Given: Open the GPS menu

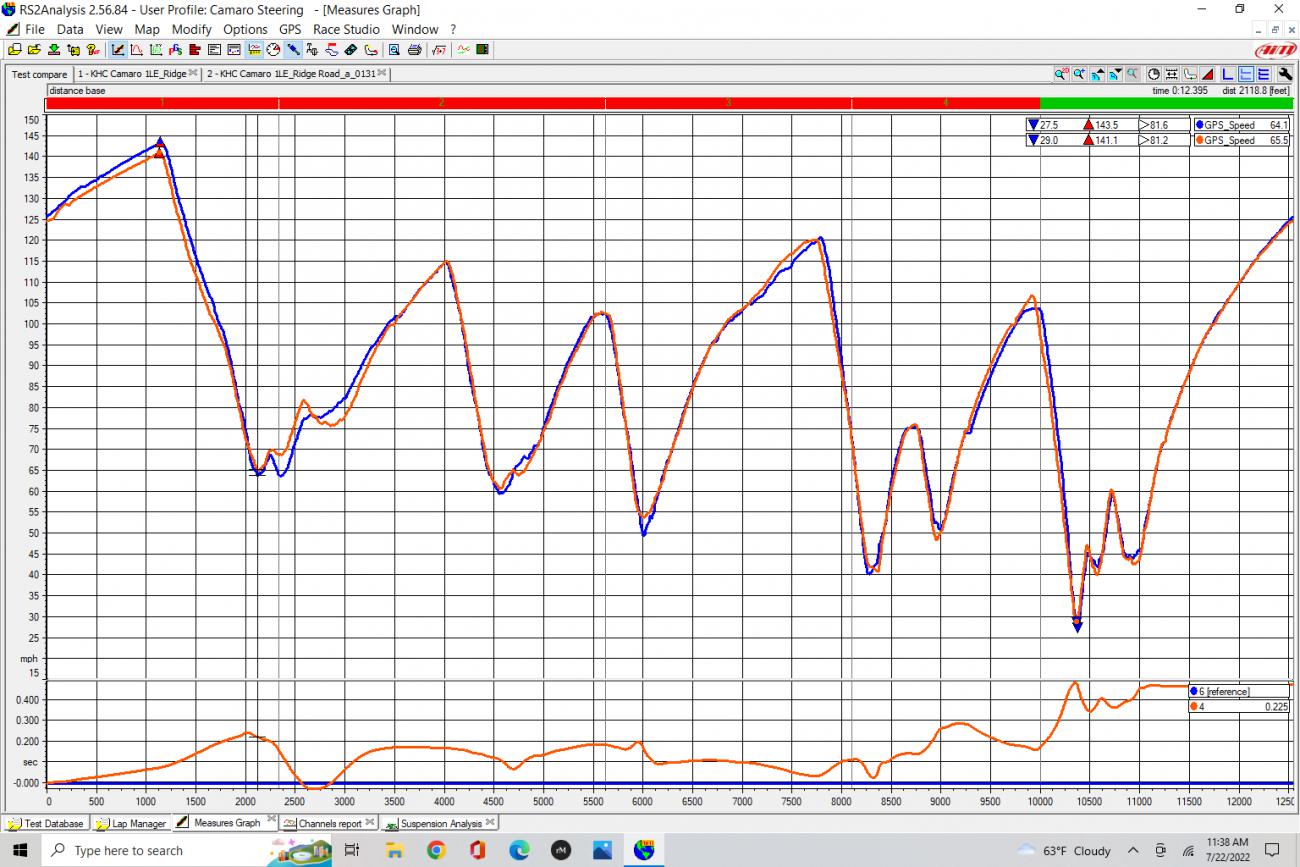Looking at the screenshot, I should [290, 29].
